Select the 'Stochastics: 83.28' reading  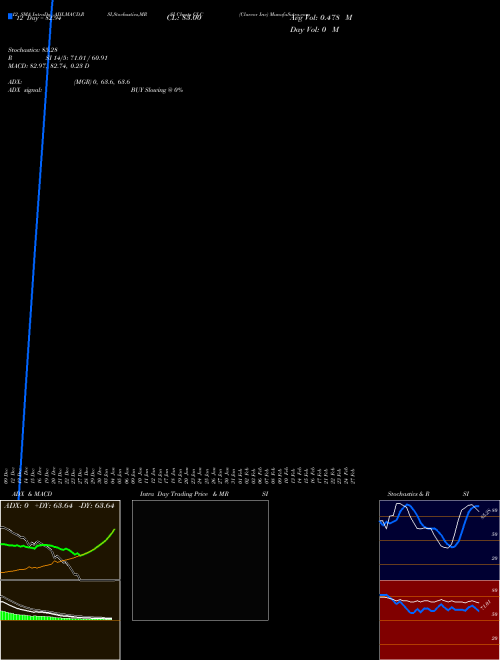click(x=33, y=50)
